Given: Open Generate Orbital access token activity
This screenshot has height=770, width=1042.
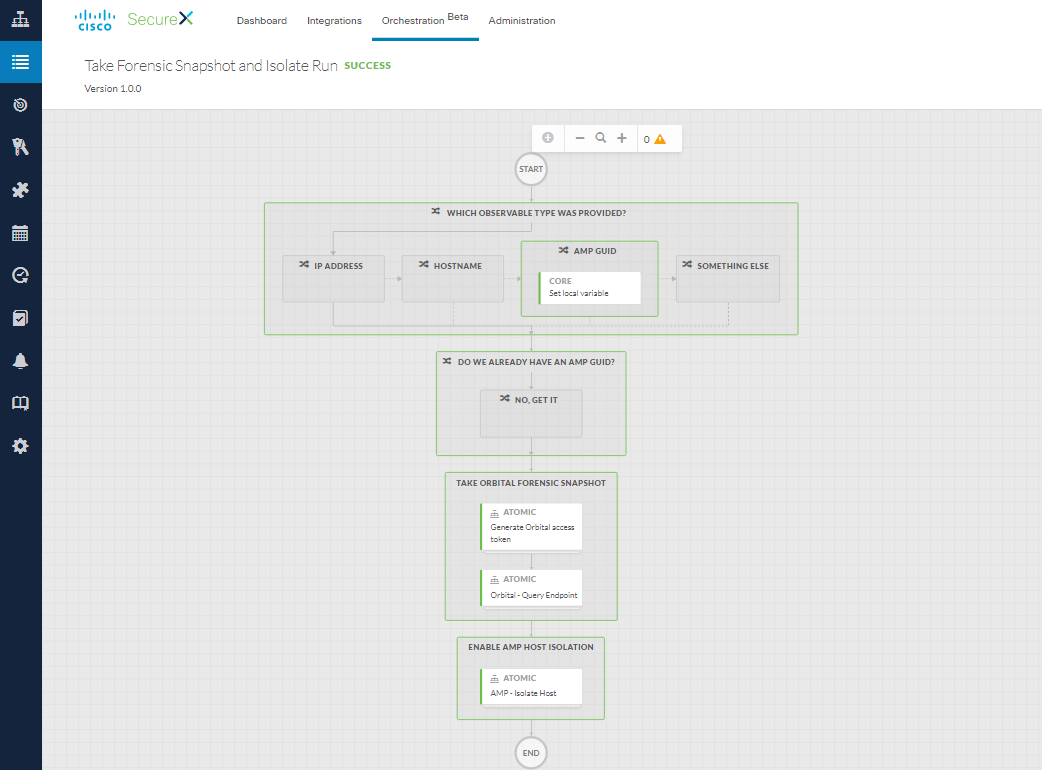Looking at the screenshot, I should (531, 527).
